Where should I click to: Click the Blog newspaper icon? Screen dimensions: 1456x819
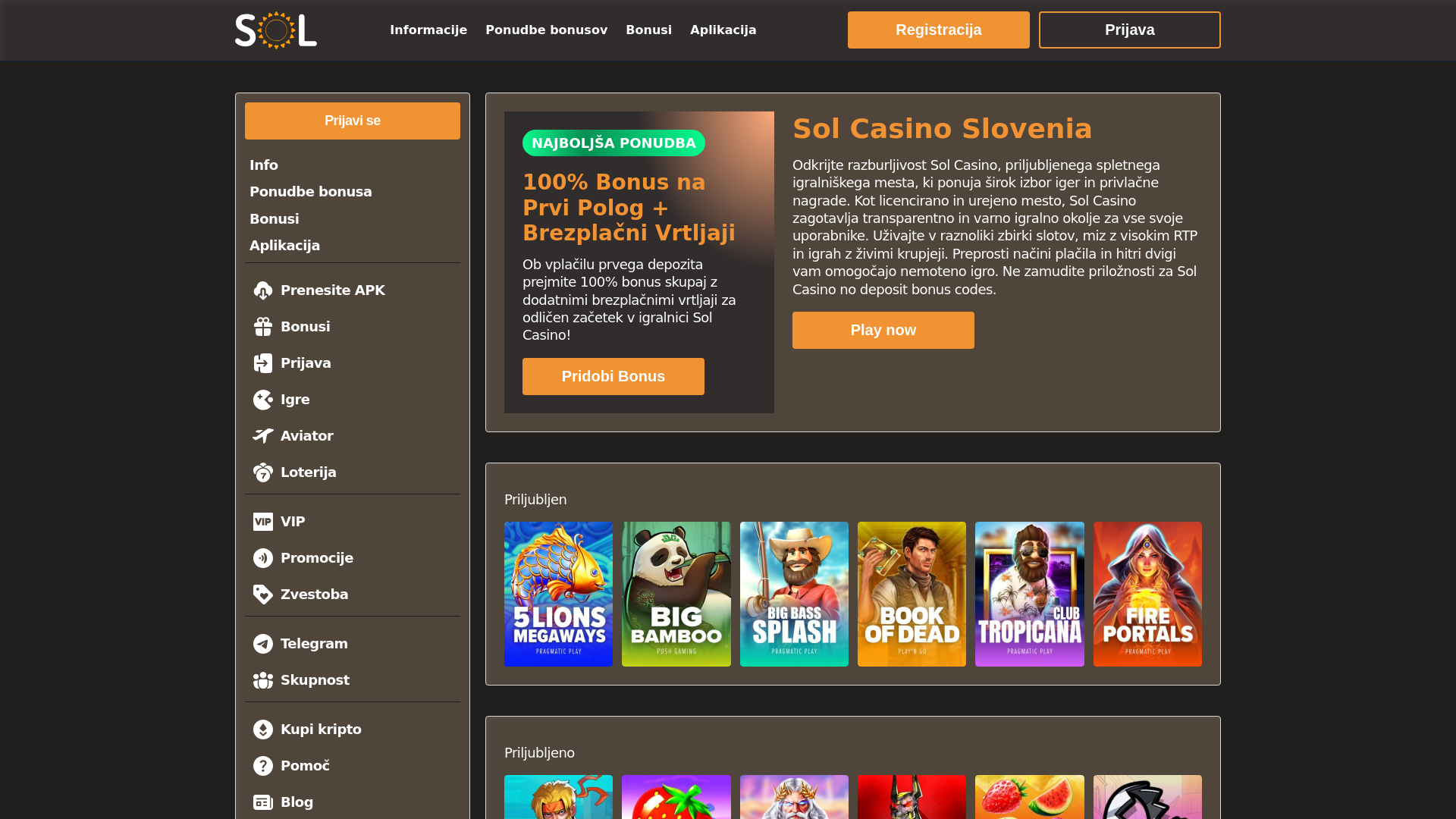(263, 802)
